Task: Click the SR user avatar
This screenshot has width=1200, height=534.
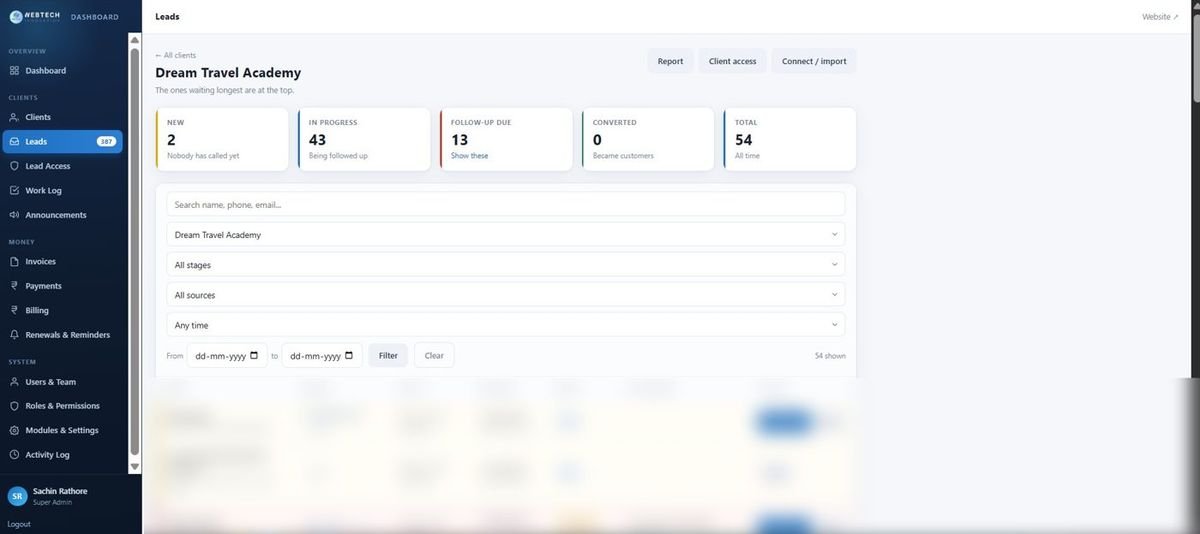Action: point(17,496)
